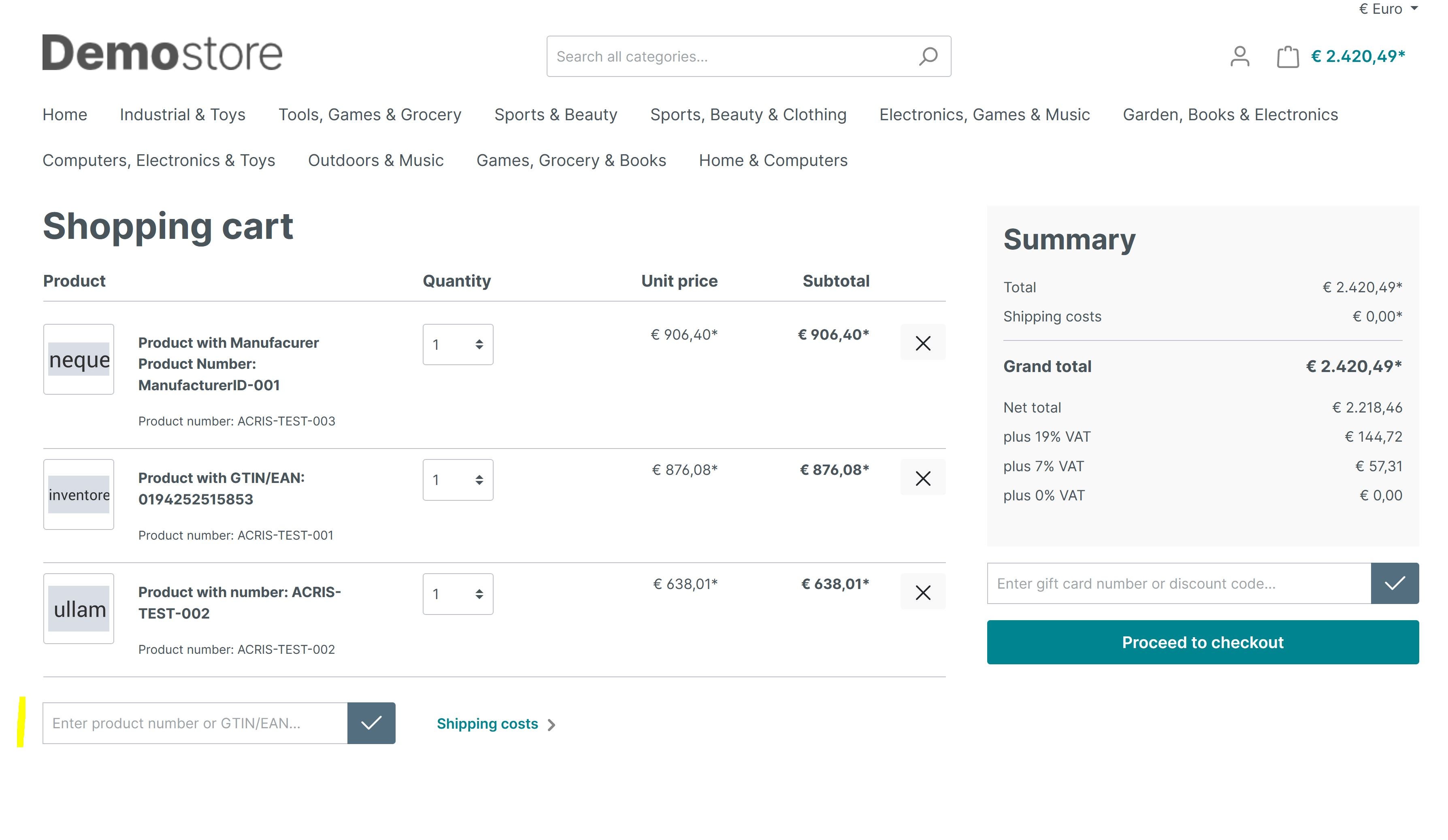1448x840 pixels.
Task: Click the neque product thumbnail
Action: click(x=79, y=359)
